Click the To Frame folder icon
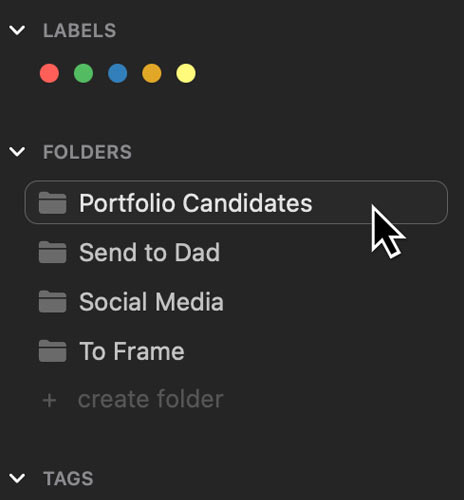 tap(52, 351)
